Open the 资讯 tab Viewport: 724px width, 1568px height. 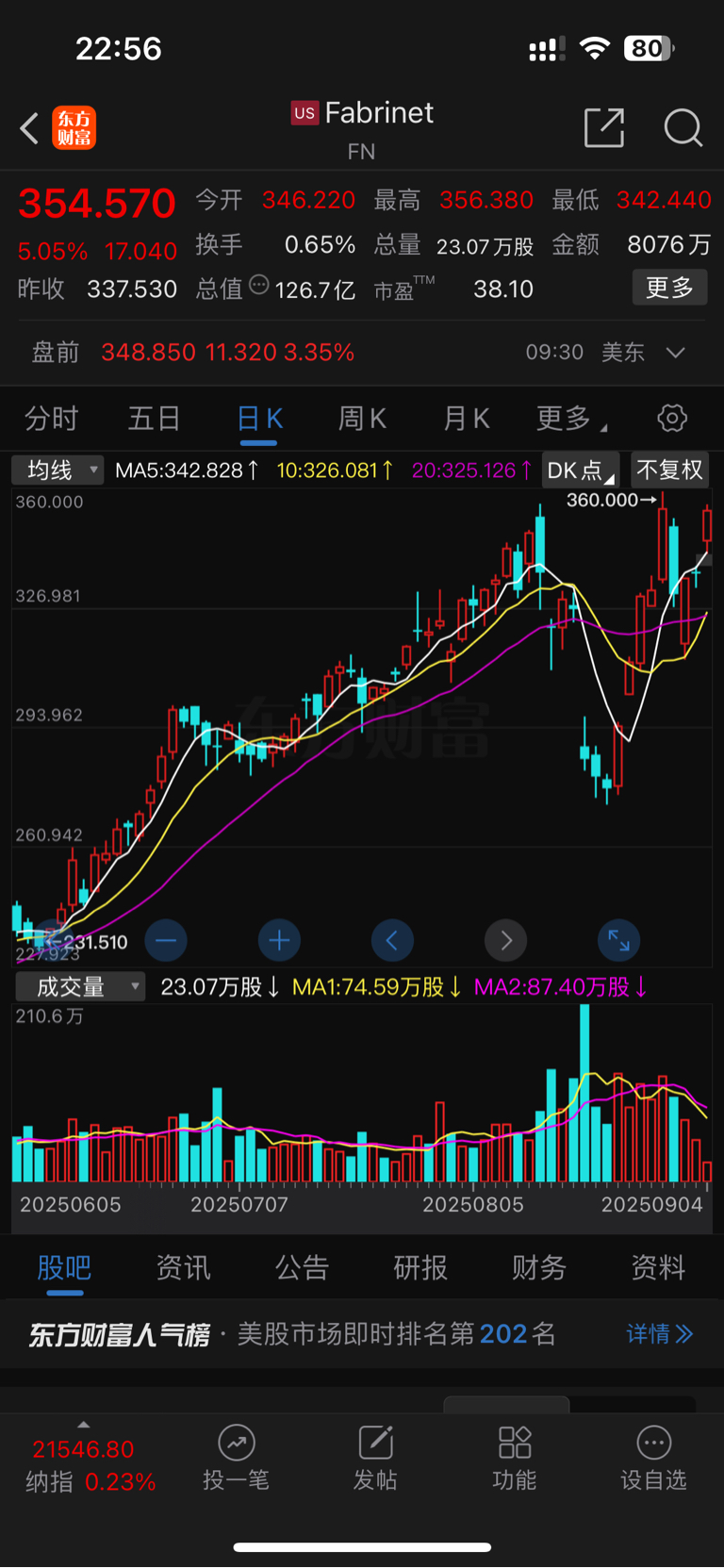[183, 1268]
